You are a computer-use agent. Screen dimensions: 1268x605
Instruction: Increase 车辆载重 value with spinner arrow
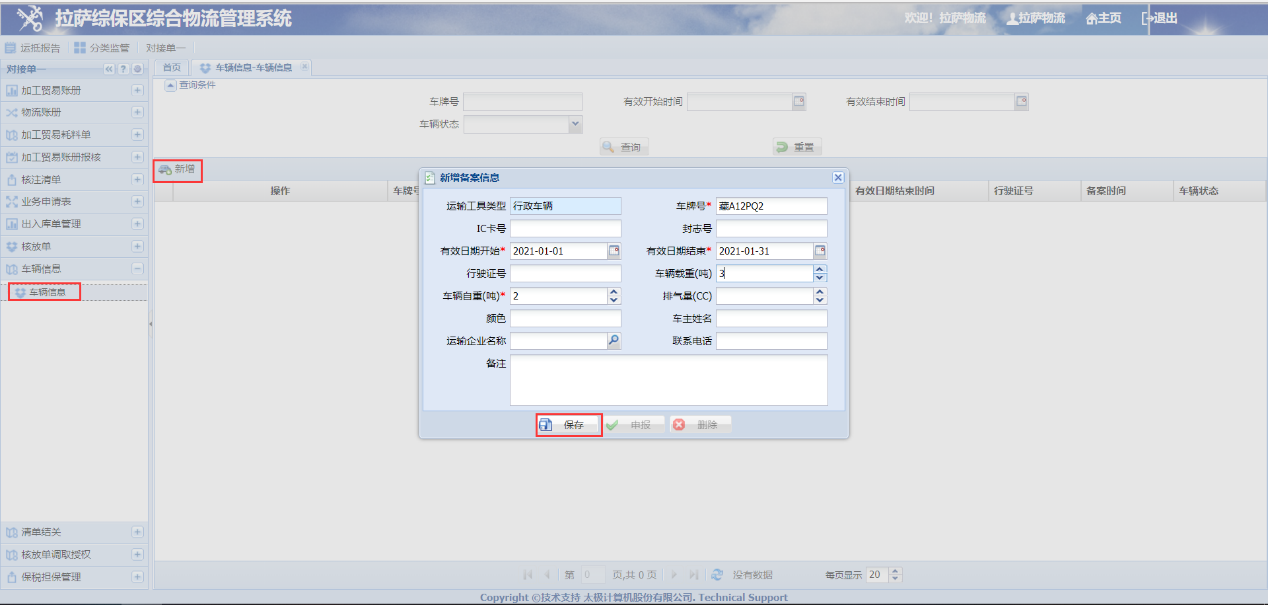pos(820,269)
